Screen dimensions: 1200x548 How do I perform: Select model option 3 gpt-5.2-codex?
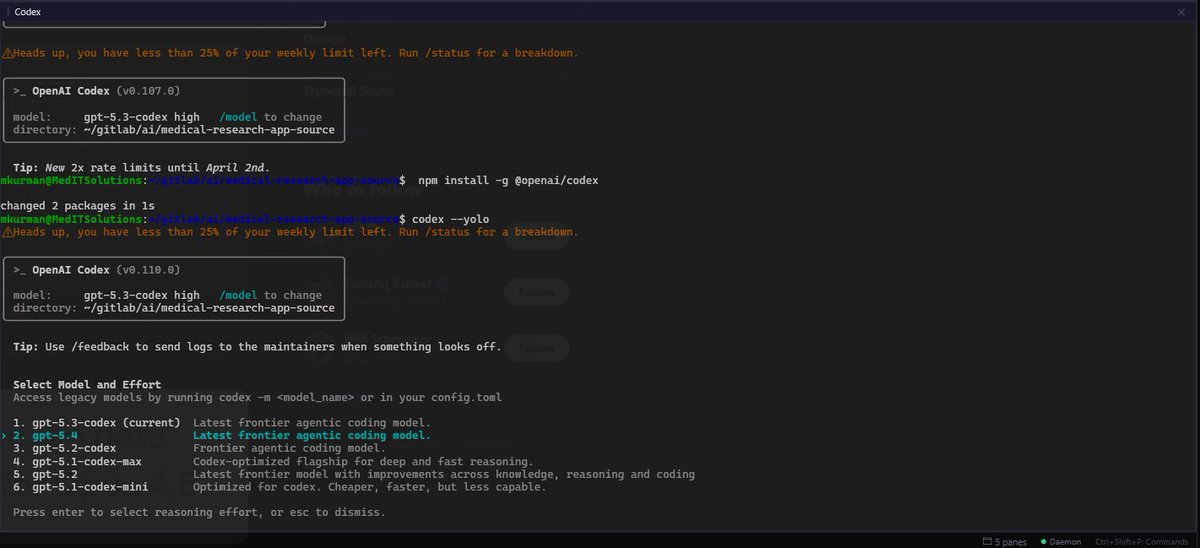(x=64, y=449)
